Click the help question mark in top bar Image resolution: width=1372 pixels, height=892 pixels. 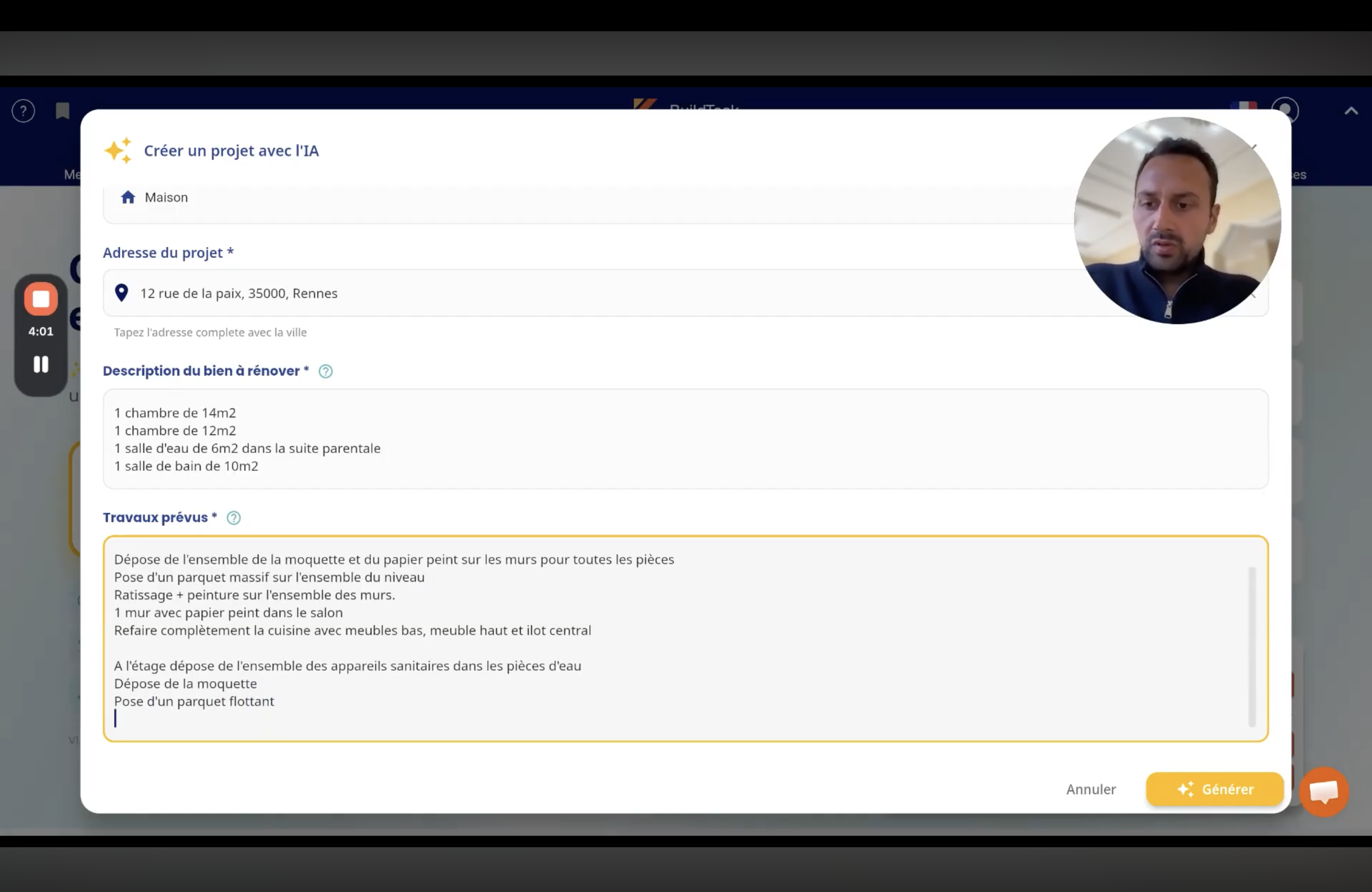[x=24, y=111]
